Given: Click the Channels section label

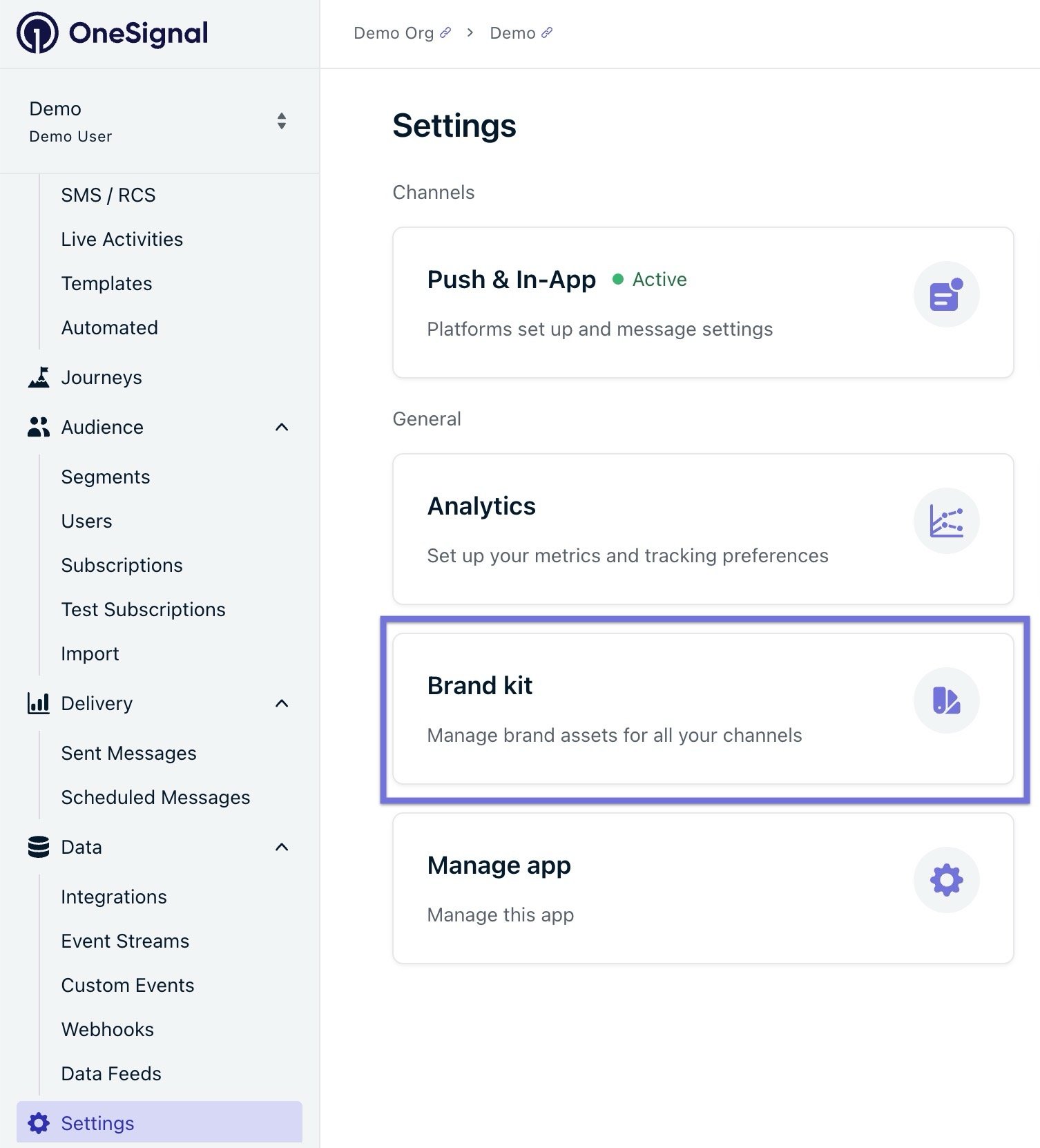Looking at the screenshot, I should pyautogui.click(x=434, y=192).
